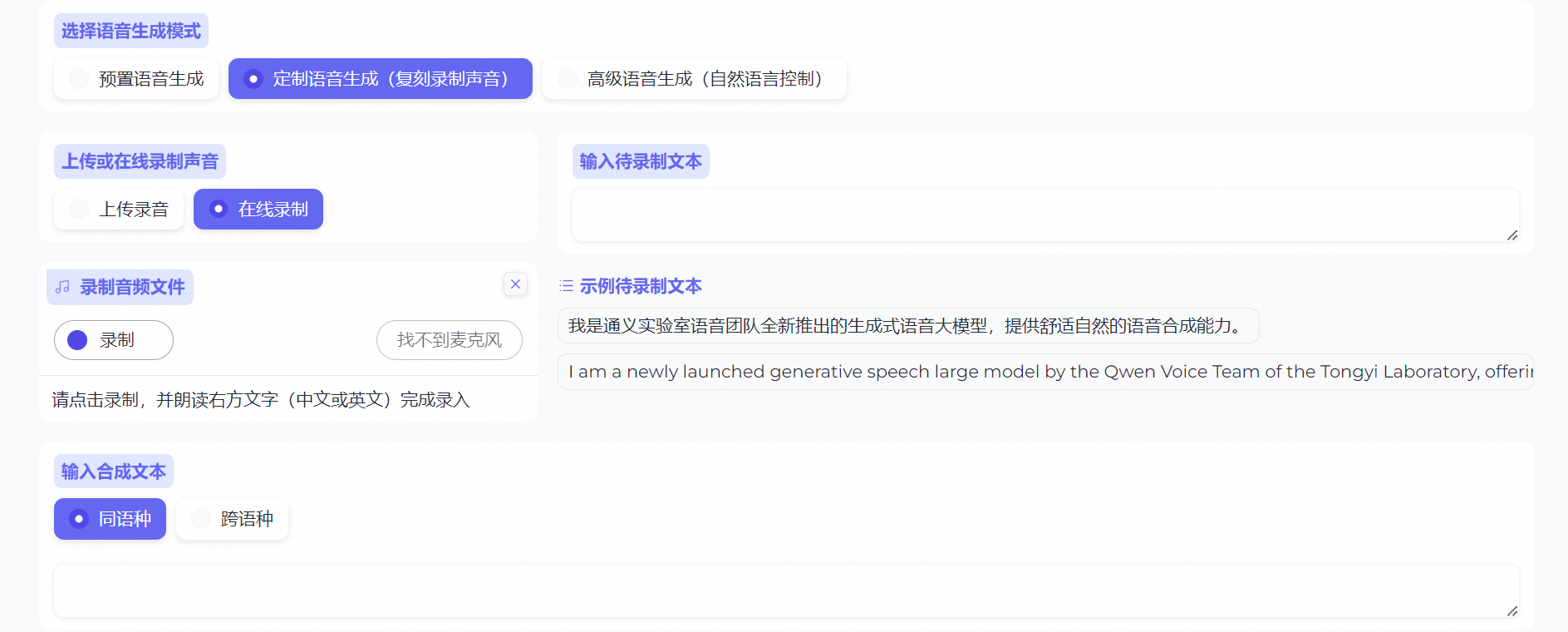Select 在线录制 radio option
Viewport: 1568px width, 632px height.
click(x=258, y=210)
